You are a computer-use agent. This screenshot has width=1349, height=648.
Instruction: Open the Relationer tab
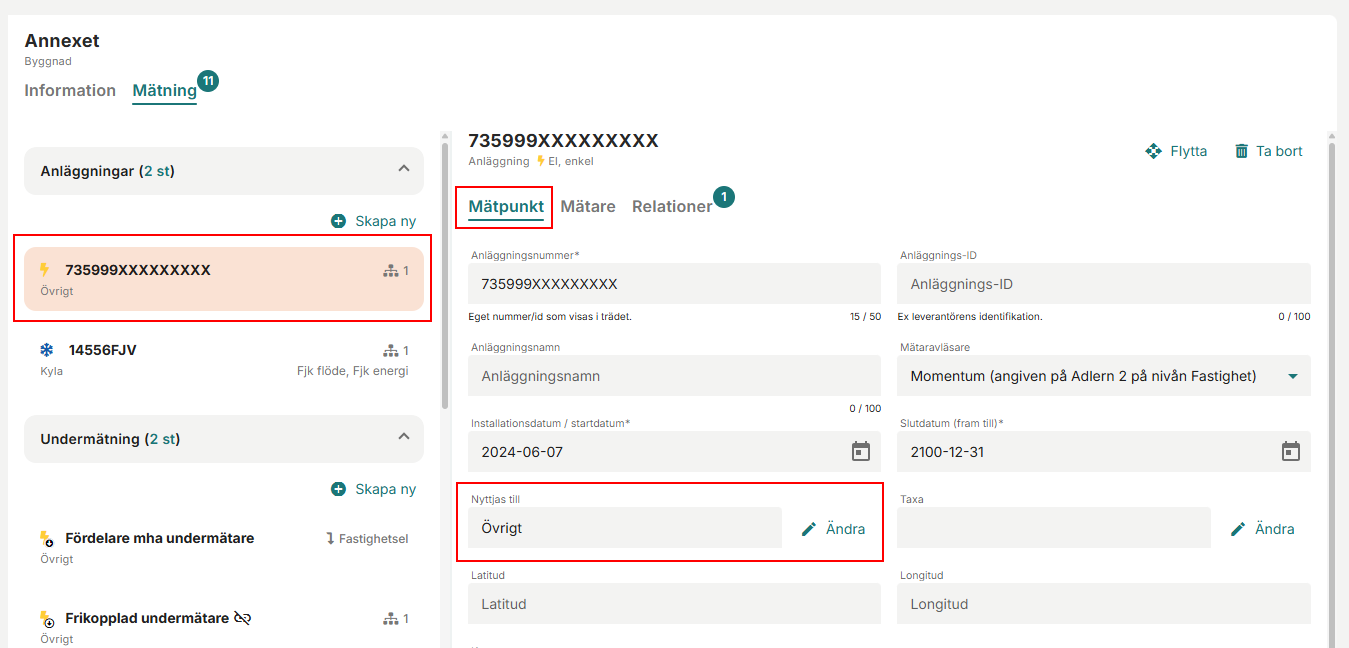pyautogui.click(x=672, y=206)
